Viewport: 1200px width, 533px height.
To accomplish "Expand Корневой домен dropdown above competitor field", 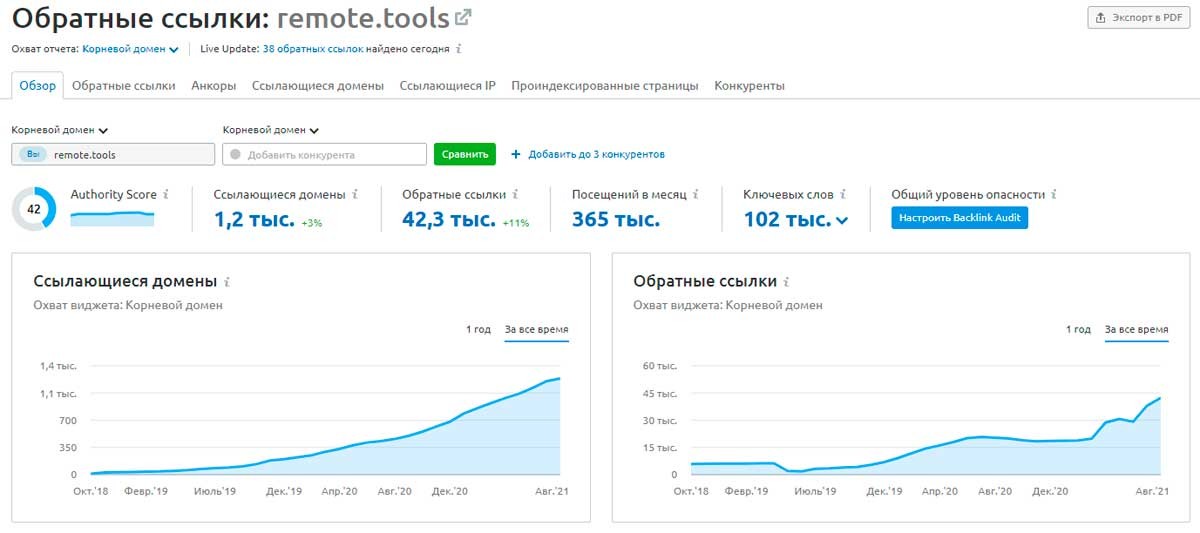I will point(271,130).
